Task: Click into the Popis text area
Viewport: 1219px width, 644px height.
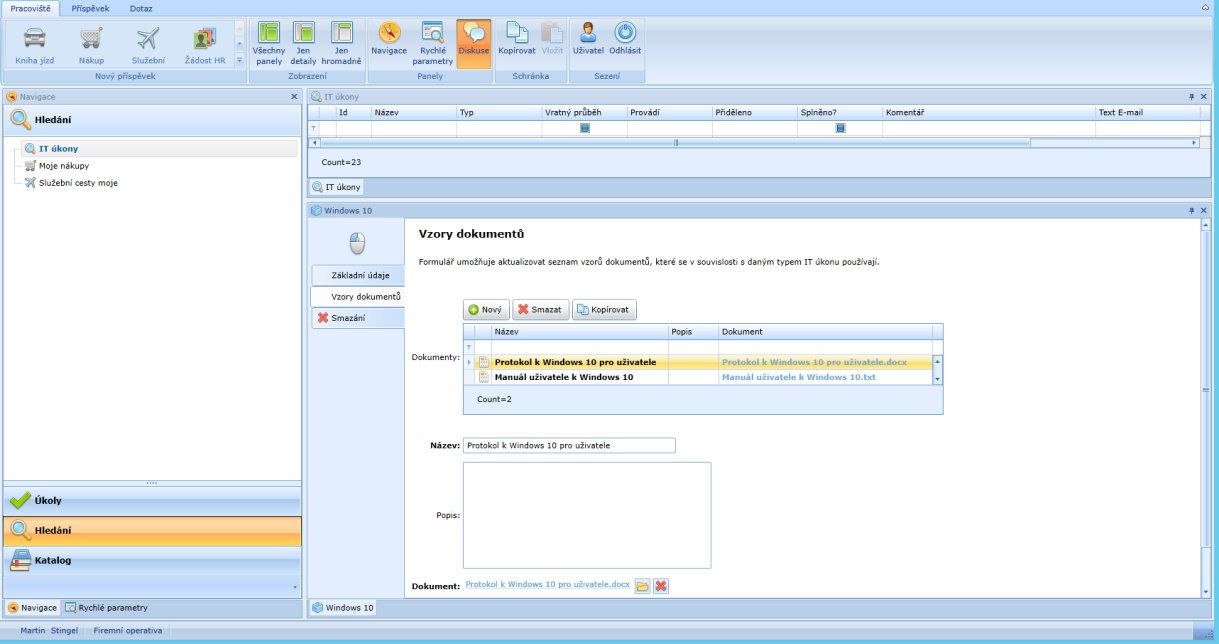Action: [x=586, y=515]
